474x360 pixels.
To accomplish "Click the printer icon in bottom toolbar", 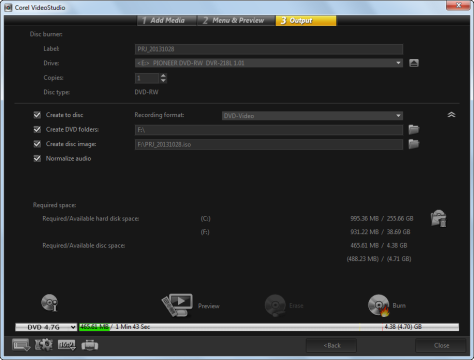I will (x=90, y=345).
